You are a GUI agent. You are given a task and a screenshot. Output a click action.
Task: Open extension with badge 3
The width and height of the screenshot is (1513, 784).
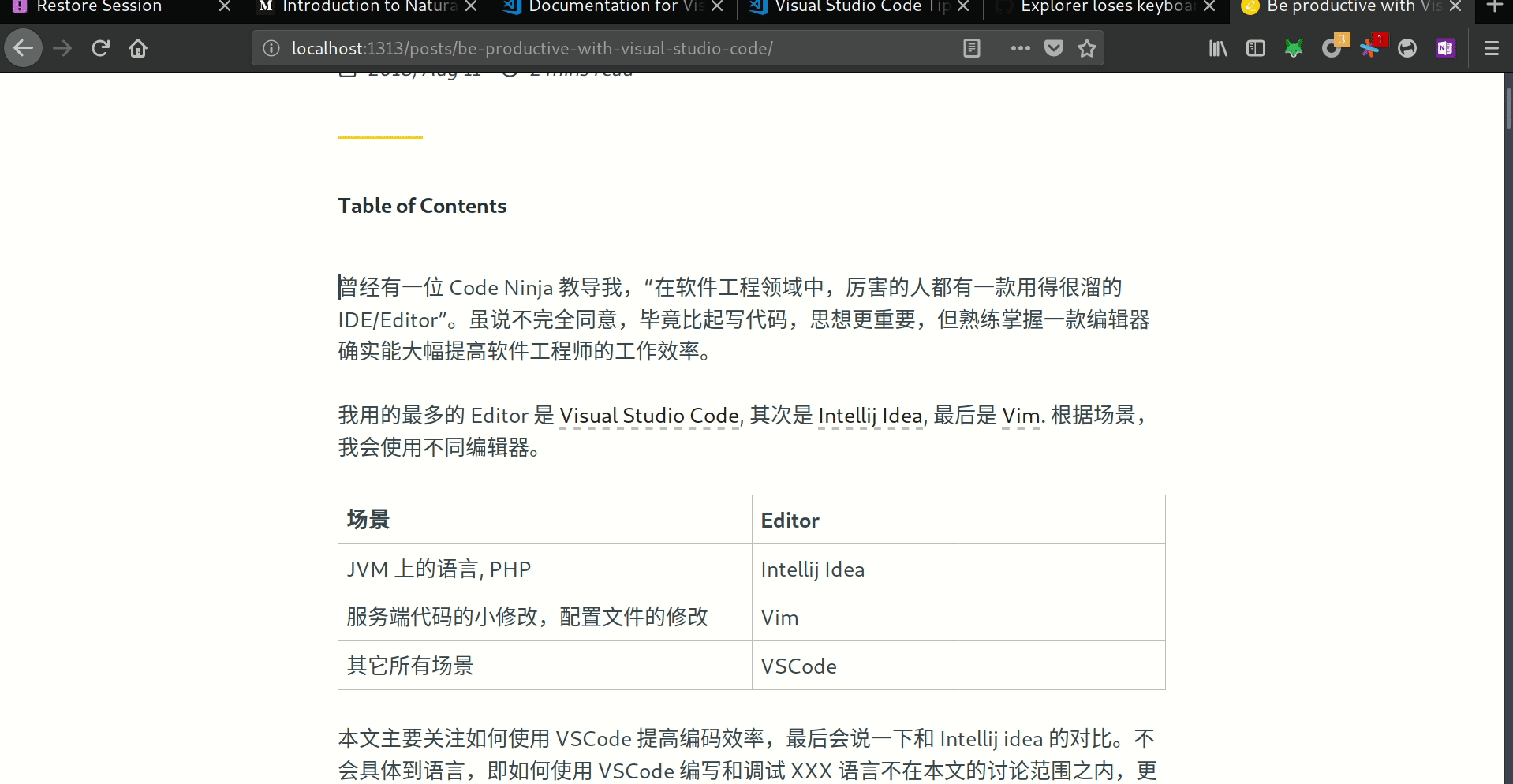click(1333, 47)
